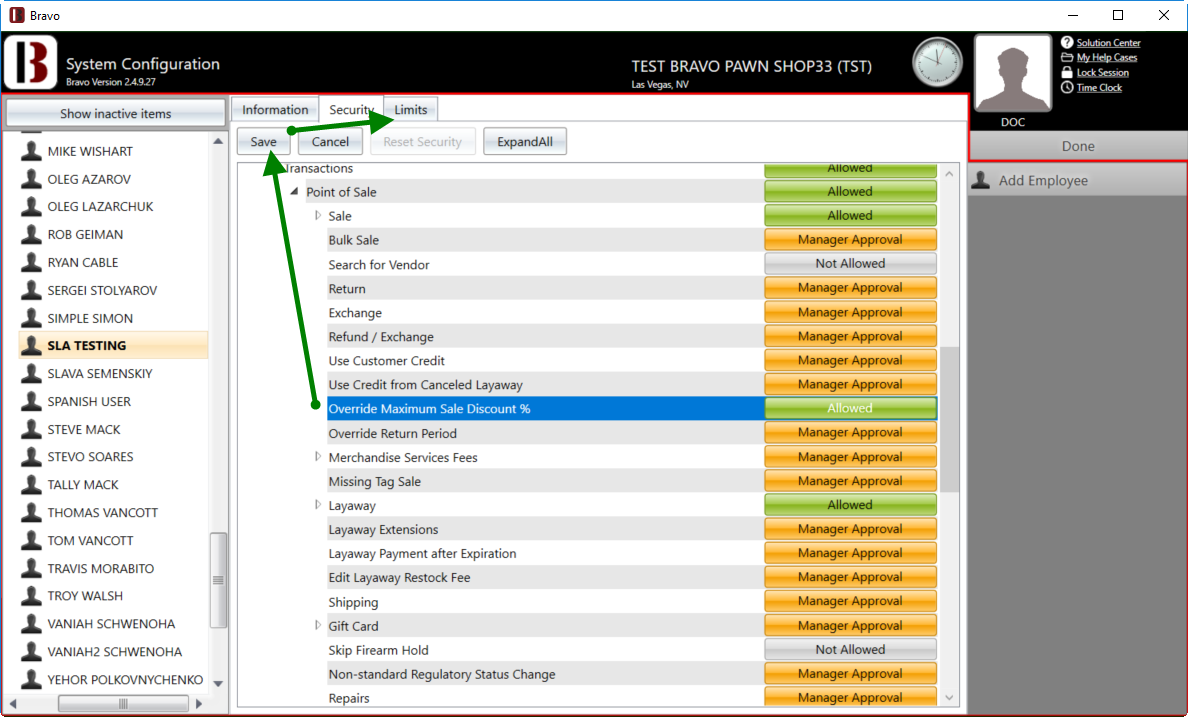Toggle Search for Vendor Not Allowed button
The height and width of the screenshot is (717, 1188).
tap(850, 264)
